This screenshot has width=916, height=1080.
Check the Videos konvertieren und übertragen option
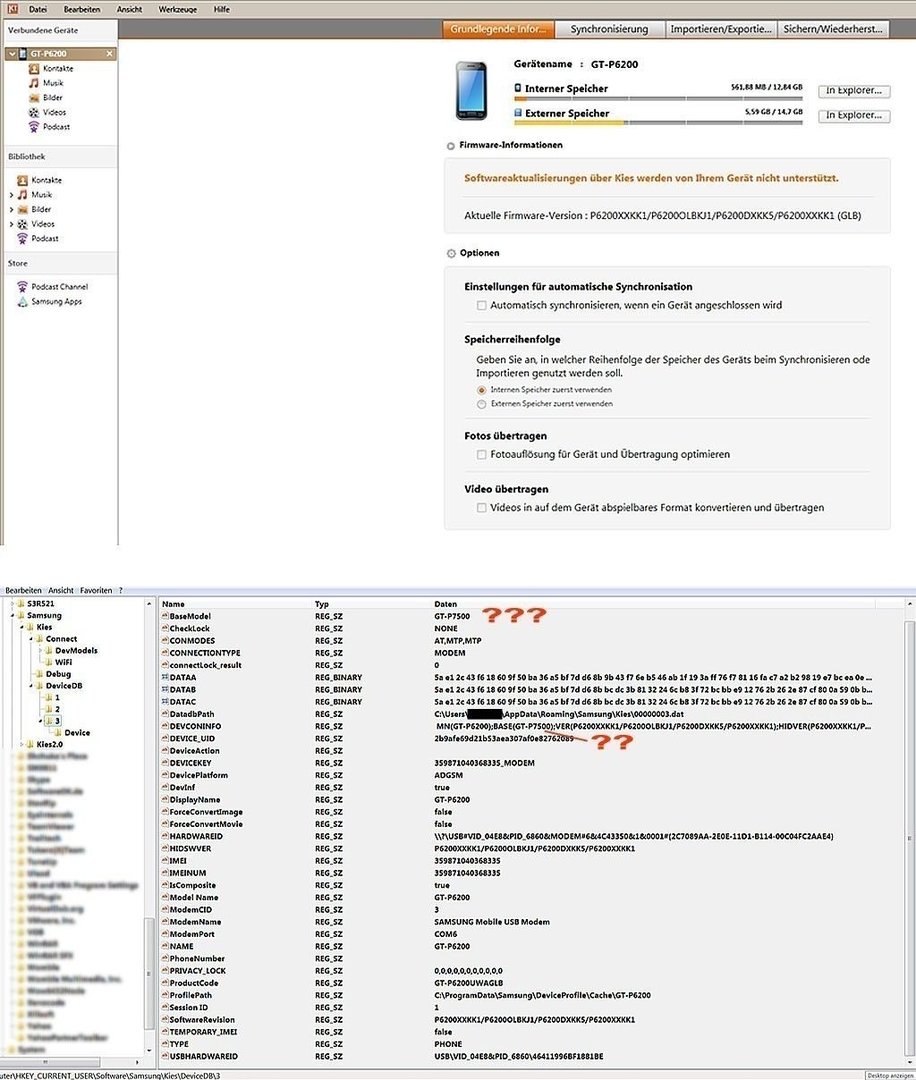481,508
